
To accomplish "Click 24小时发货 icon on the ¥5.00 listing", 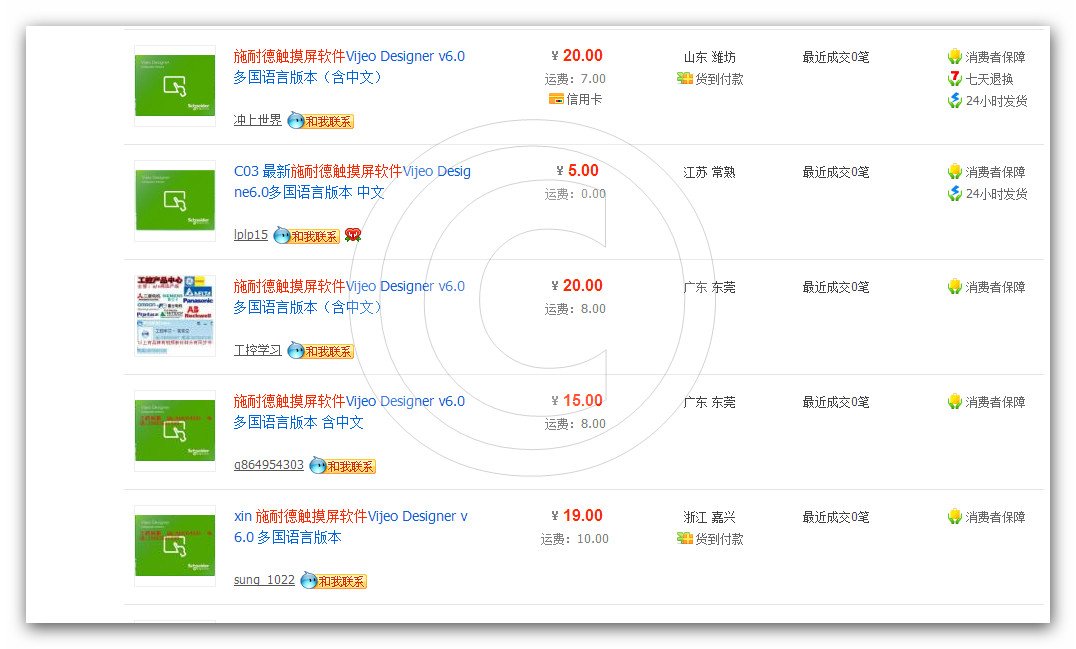I will coord(955,194).
